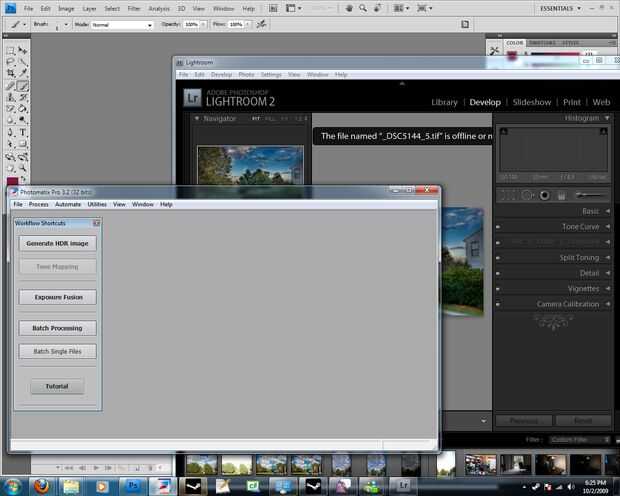Select the Crop tool in Photoshop toolbox
620x496 pixels.
tap(11, 73)
